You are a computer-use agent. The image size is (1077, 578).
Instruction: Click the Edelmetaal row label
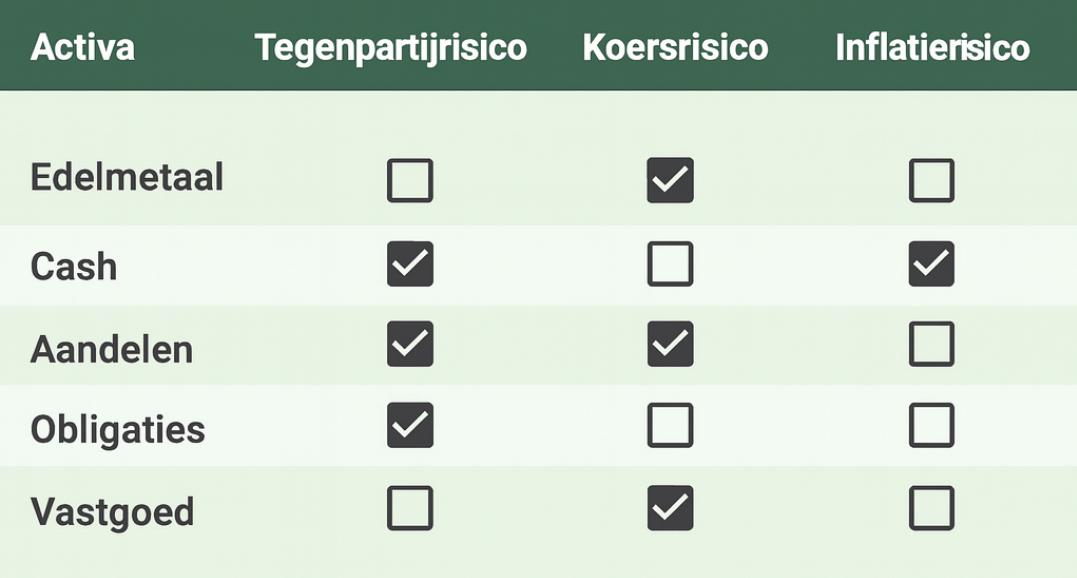point(127,178)
